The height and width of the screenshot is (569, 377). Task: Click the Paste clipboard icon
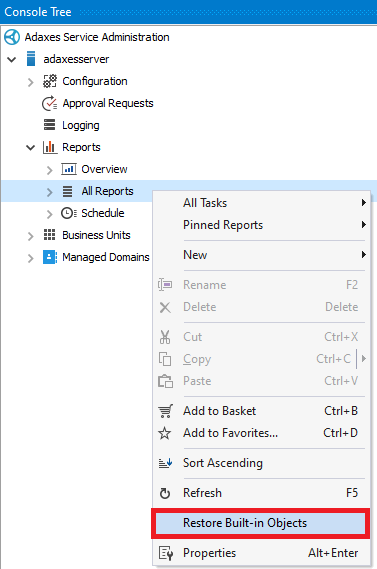(x=165, y=381)
